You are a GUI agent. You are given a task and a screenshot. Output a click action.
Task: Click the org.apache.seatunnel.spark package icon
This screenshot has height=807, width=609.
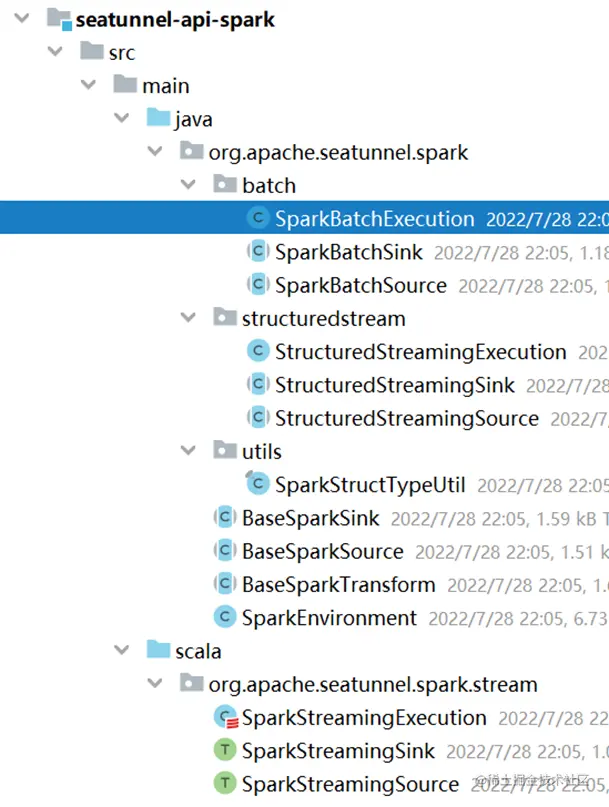(x=192, y=150)
